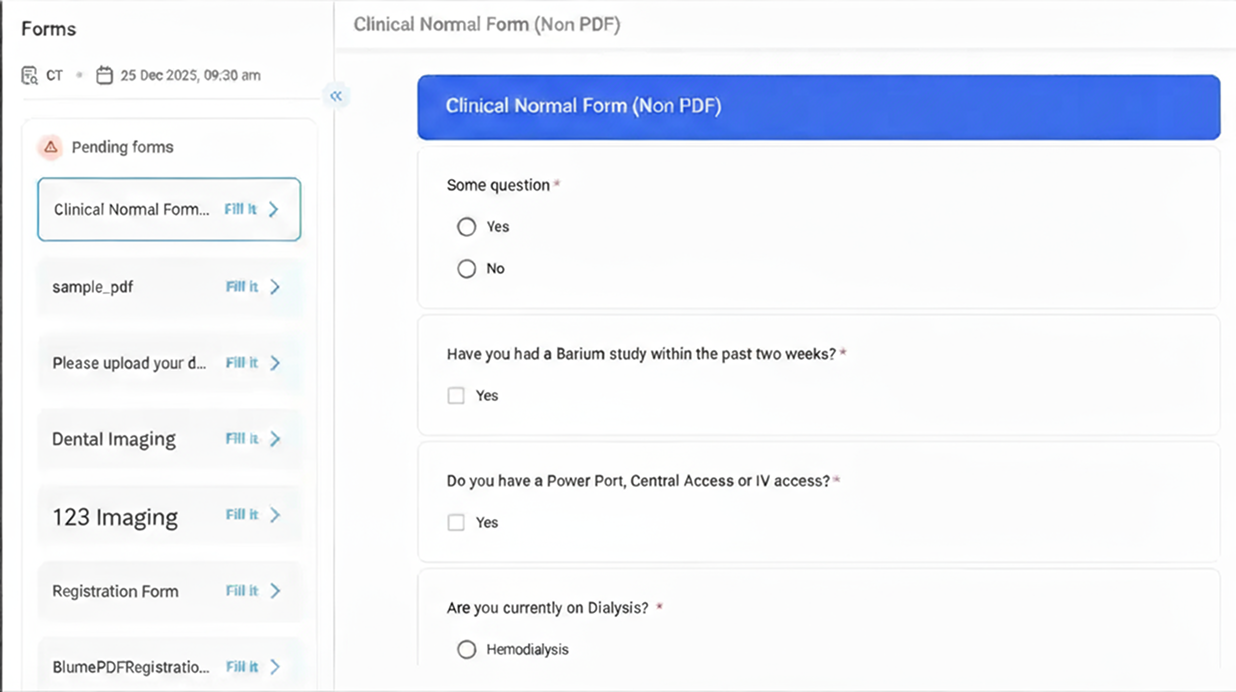The height and width of the screenshot is (692, 1236).
Task: Click the CT modality scan icon
Action: pos(30,75)
